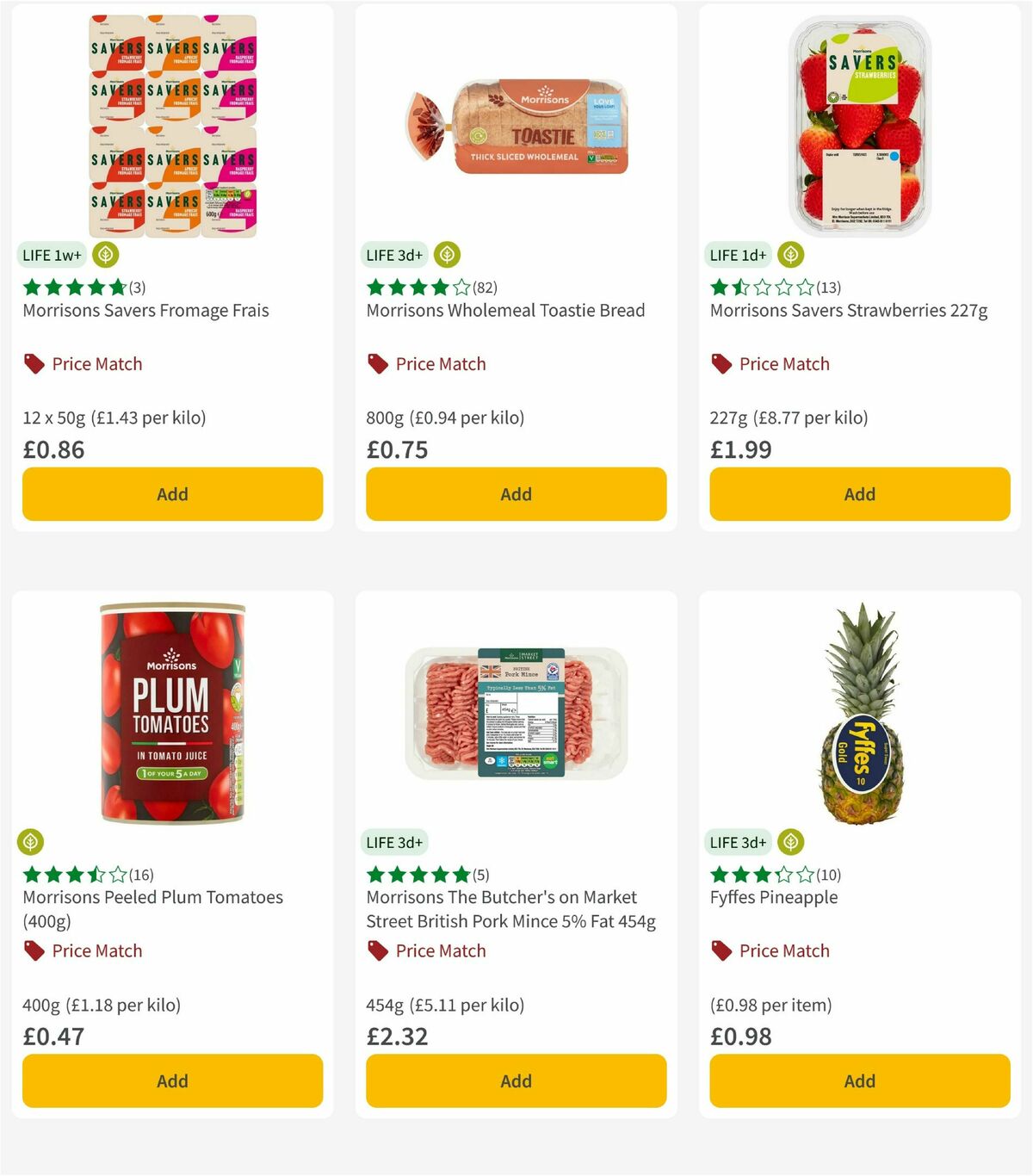Click the leaf icon beside Fyffes Pineapple LIFE badge

click(x=791, y=842)
